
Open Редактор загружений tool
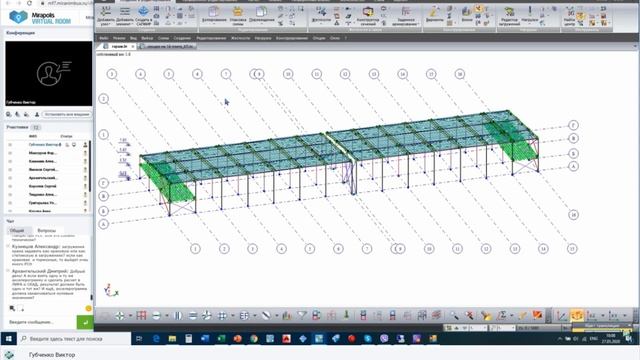click(x=509, y=16)
